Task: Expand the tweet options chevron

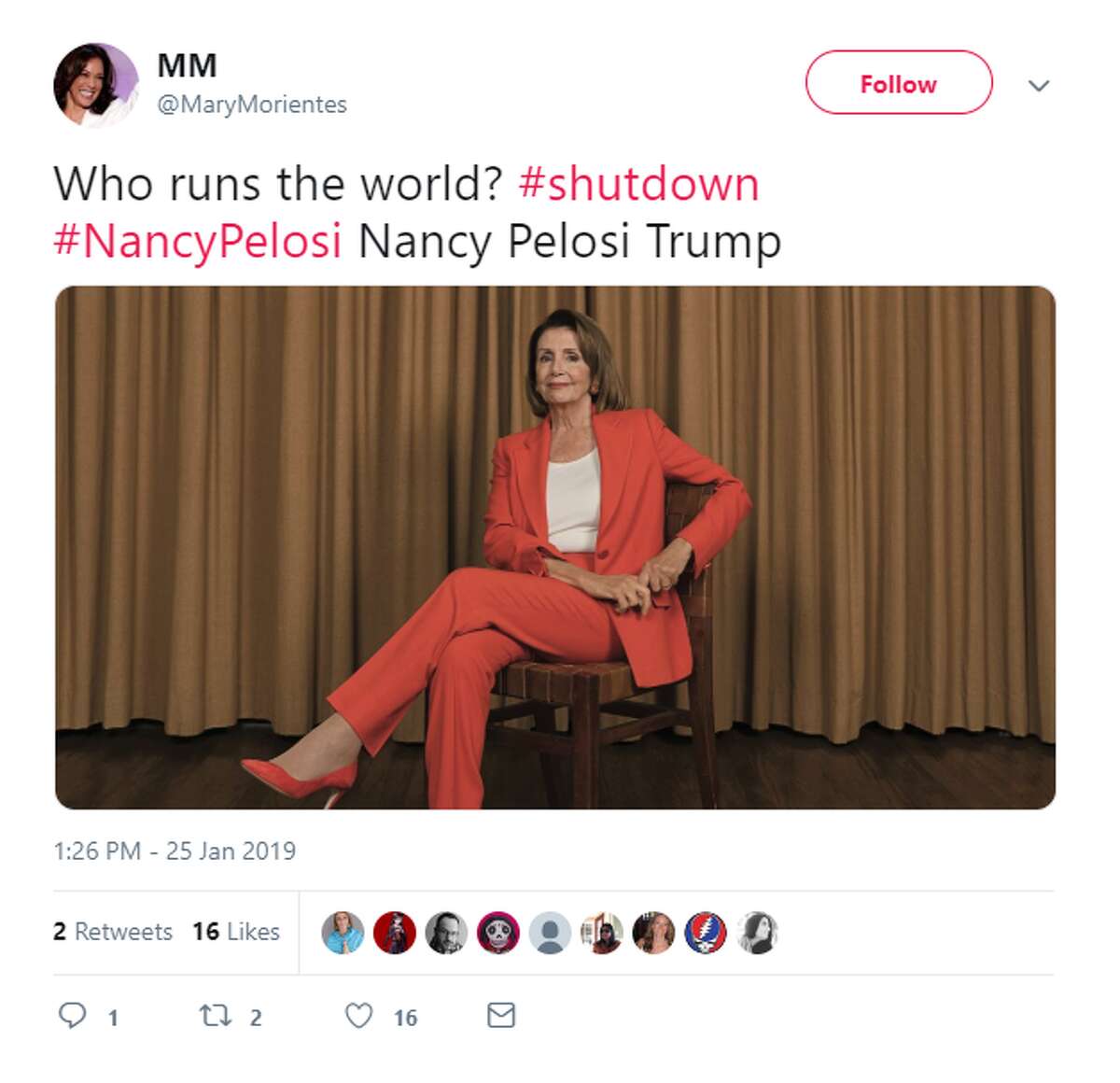Action: (x=1039, y=85)
